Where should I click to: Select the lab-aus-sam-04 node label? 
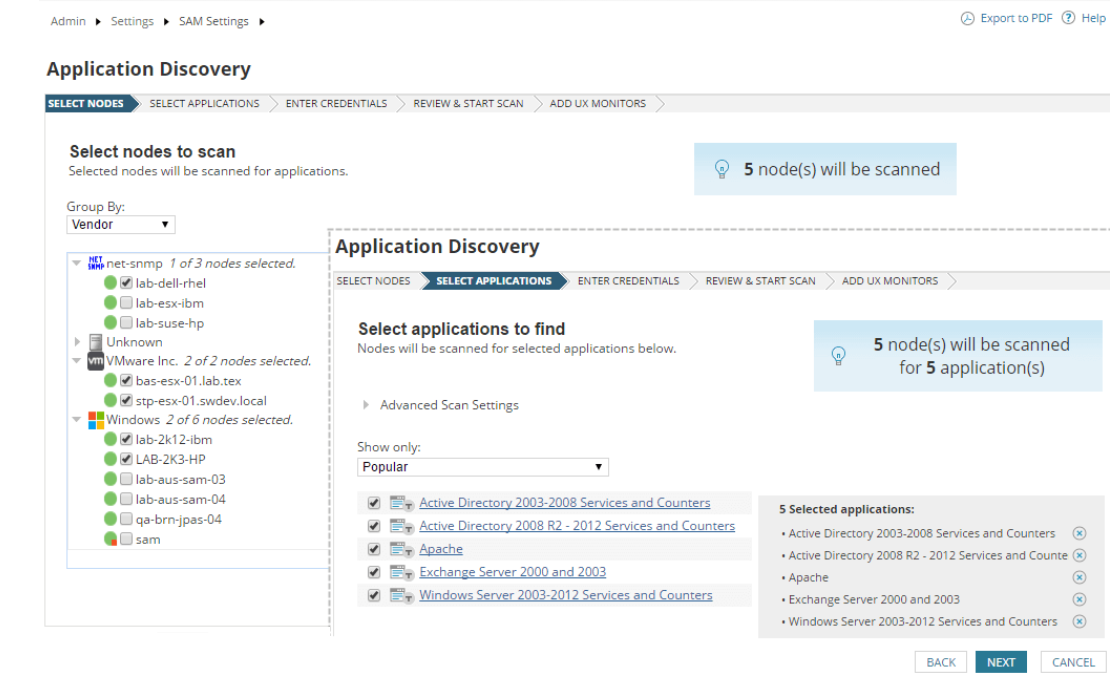tap(181, 499)
